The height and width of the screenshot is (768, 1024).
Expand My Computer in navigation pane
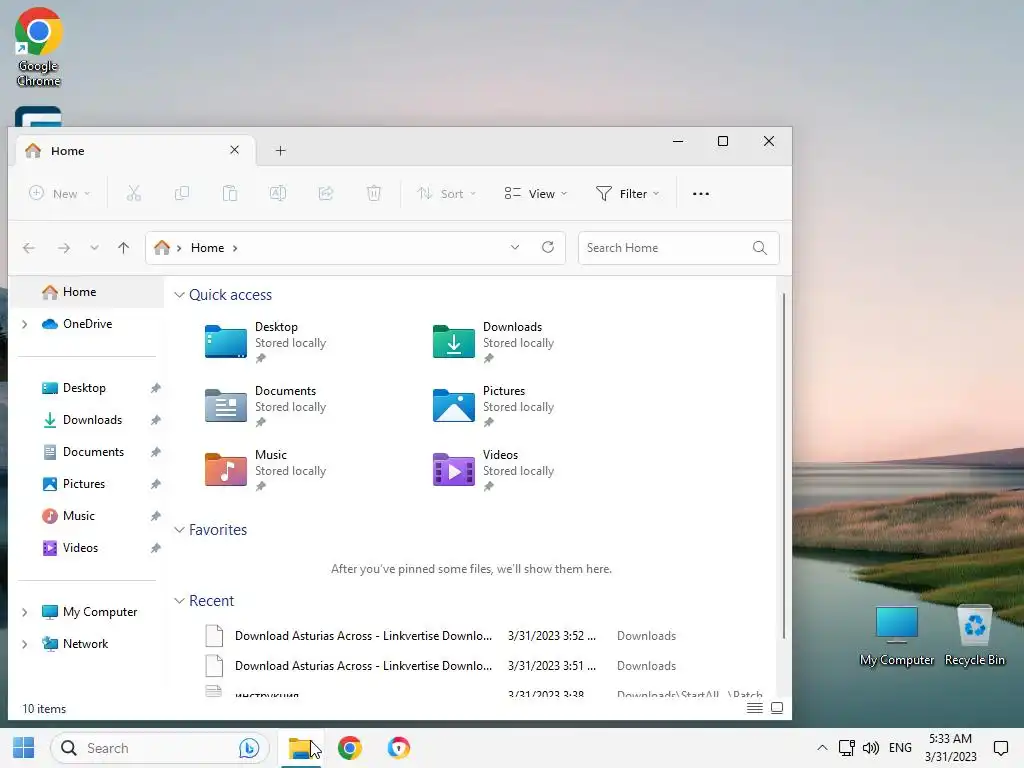pyautogui.click(x=25, y=613)
